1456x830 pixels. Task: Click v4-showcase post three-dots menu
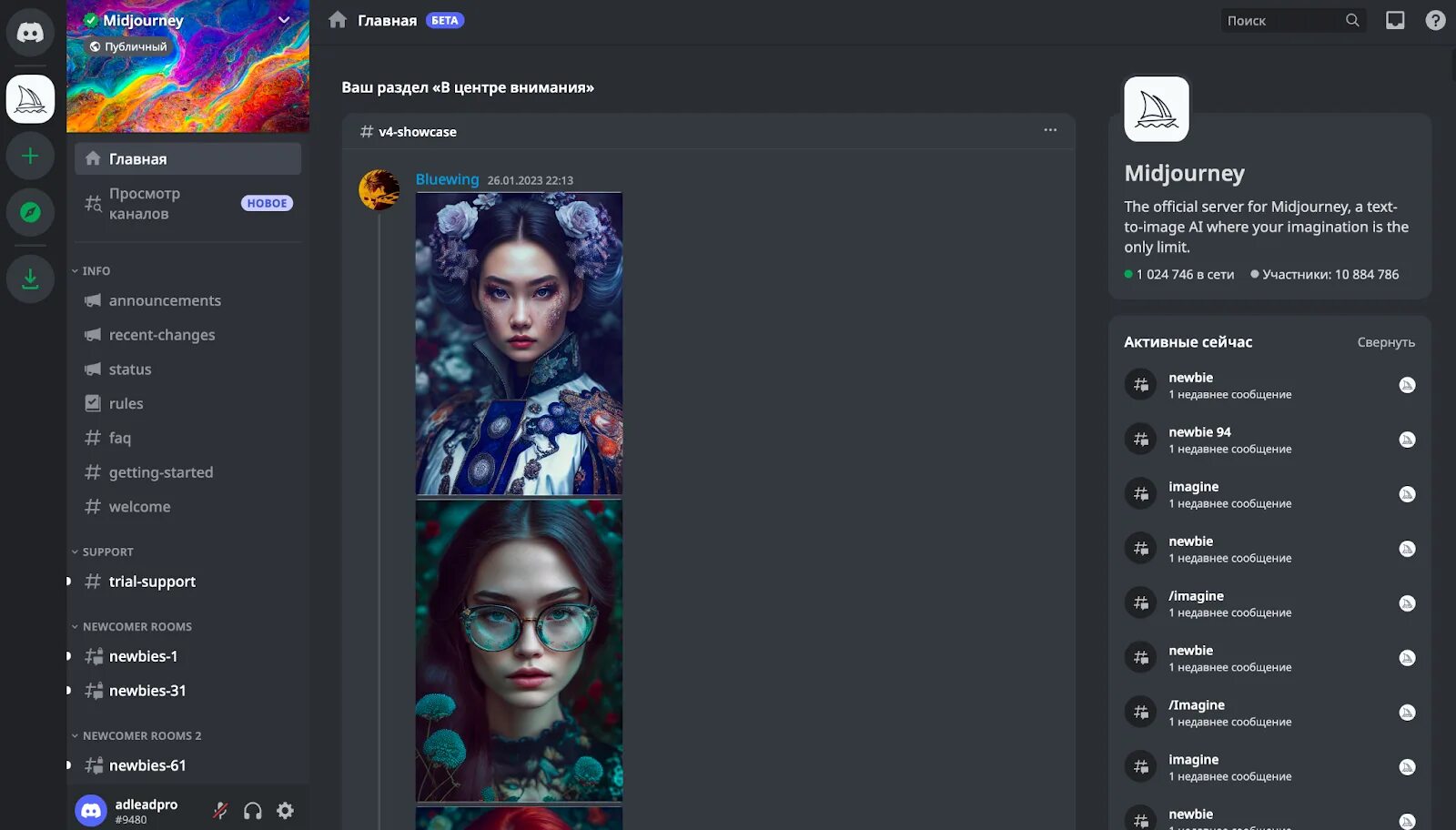(x=1050, y=130)
